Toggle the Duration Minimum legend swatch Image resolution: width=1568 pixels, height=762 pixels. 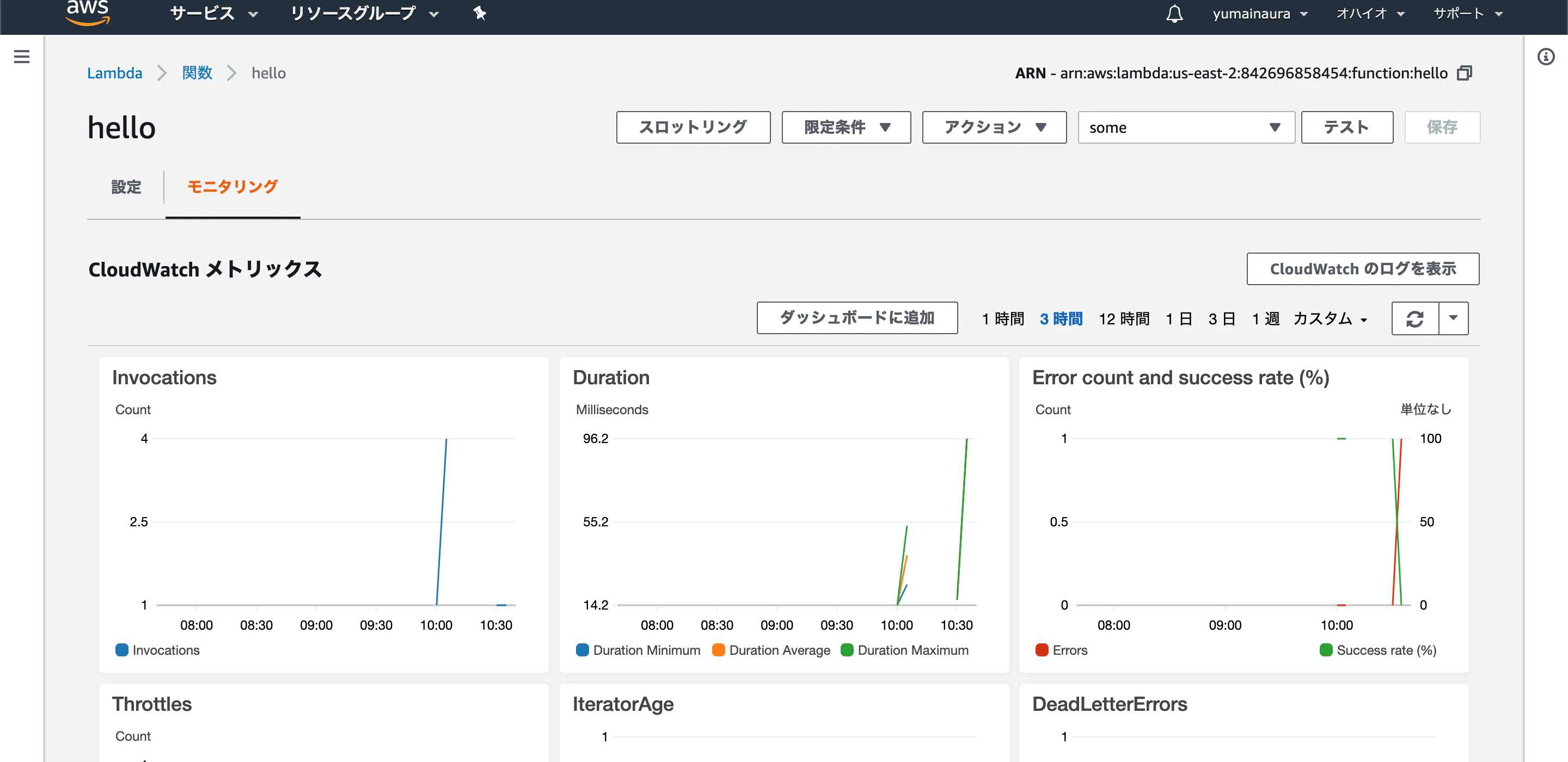pos(583,650)
